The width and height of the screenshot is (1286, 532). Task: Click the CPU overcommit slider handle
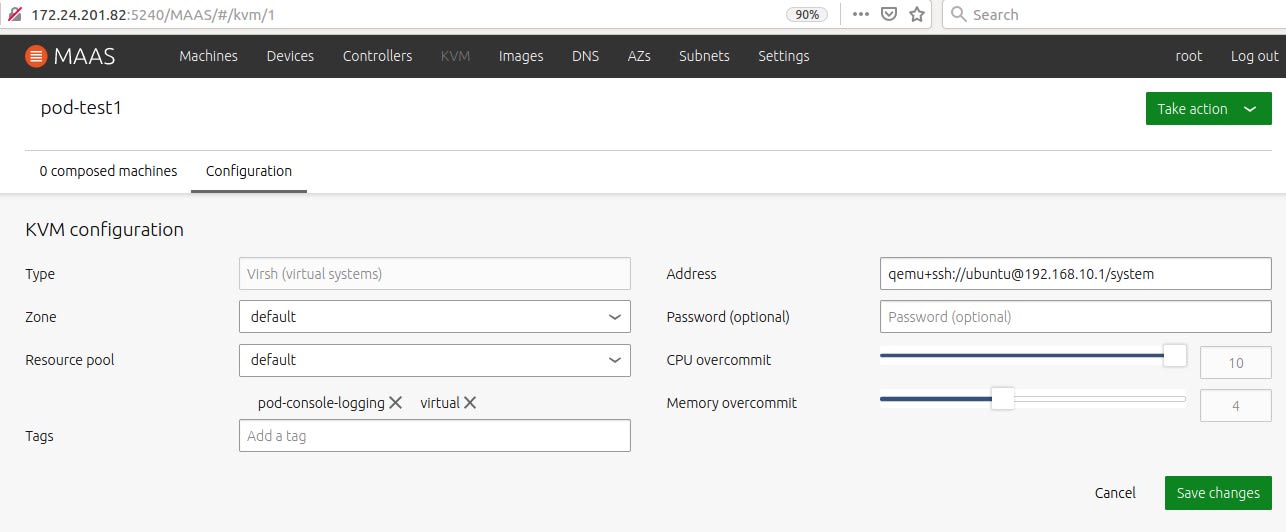[1175, 355]
